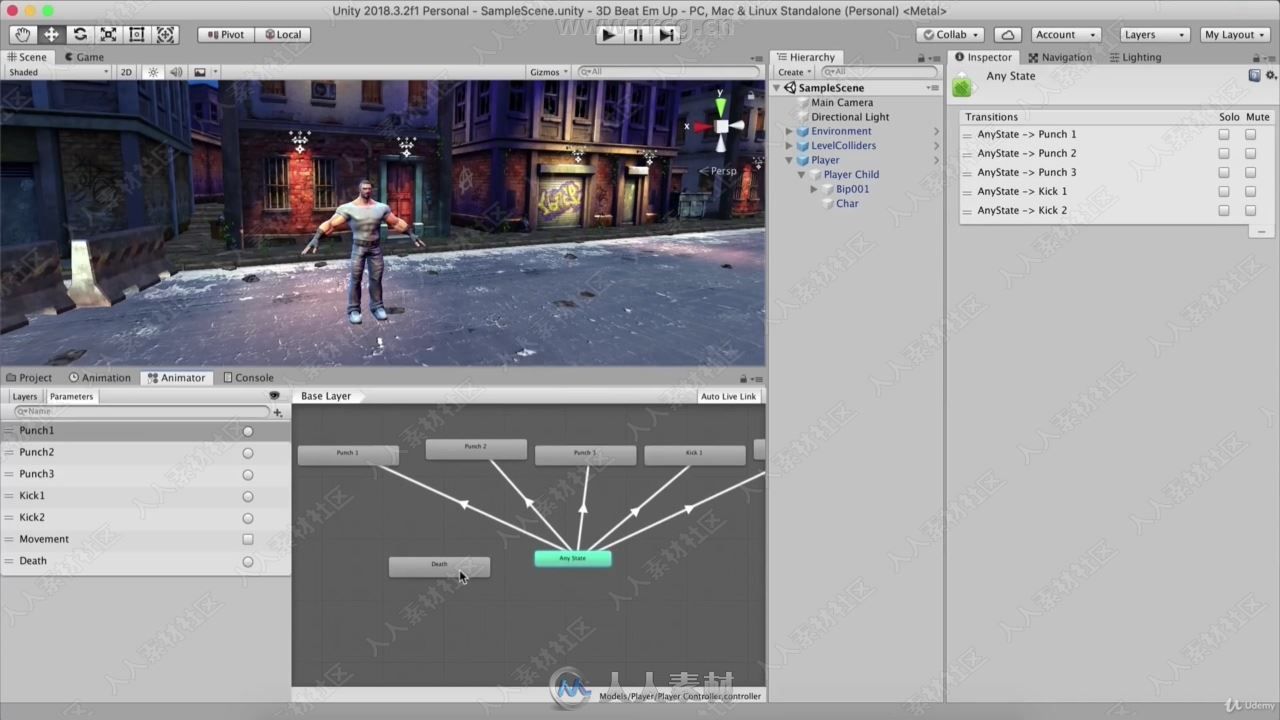Toggle Solo for AnyState -> Kick 1
The image size is (1280, 720).
coord(1223,191)
